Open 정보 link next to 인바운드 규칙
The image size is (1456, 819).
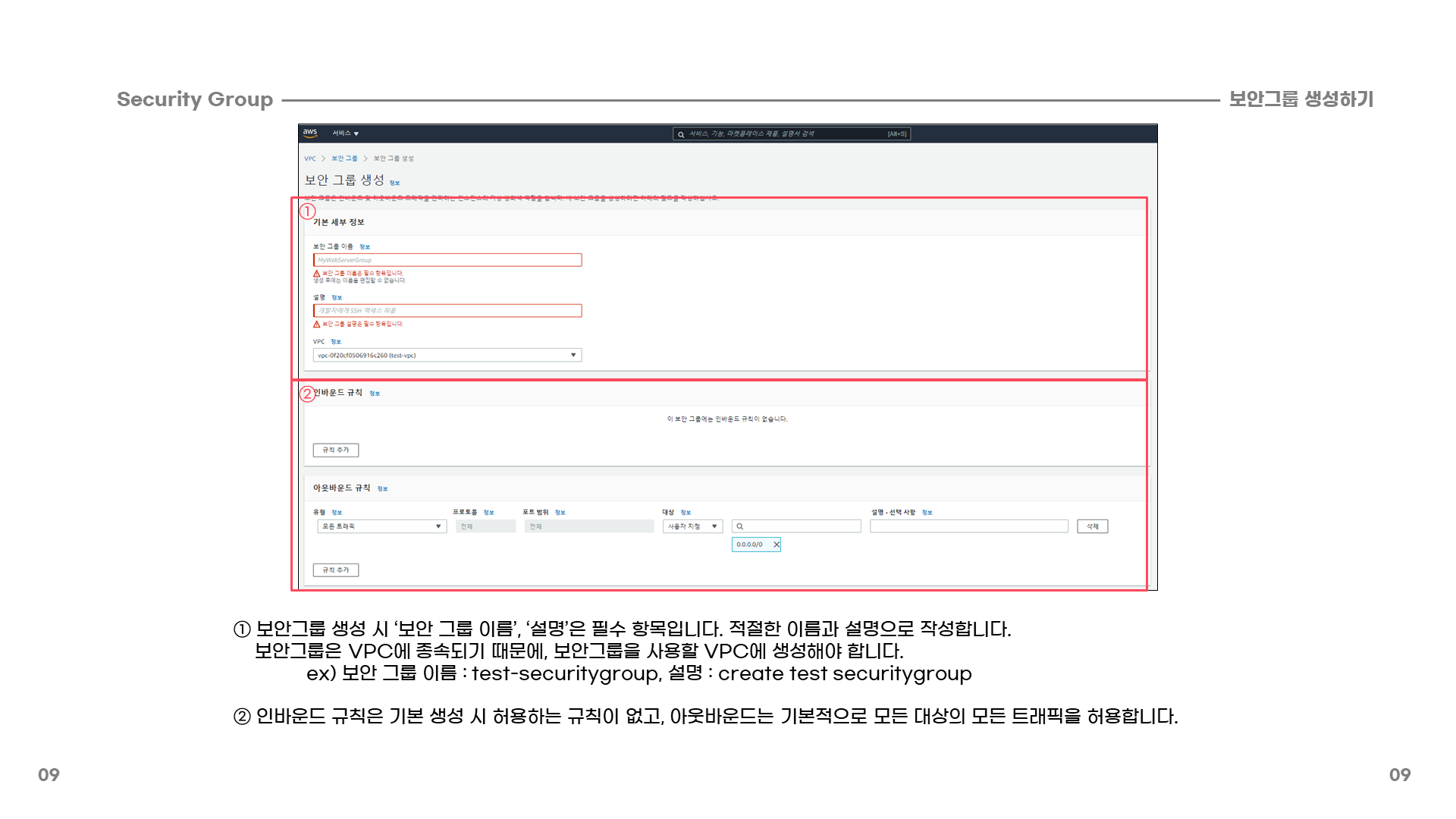[x=375, y=394]
